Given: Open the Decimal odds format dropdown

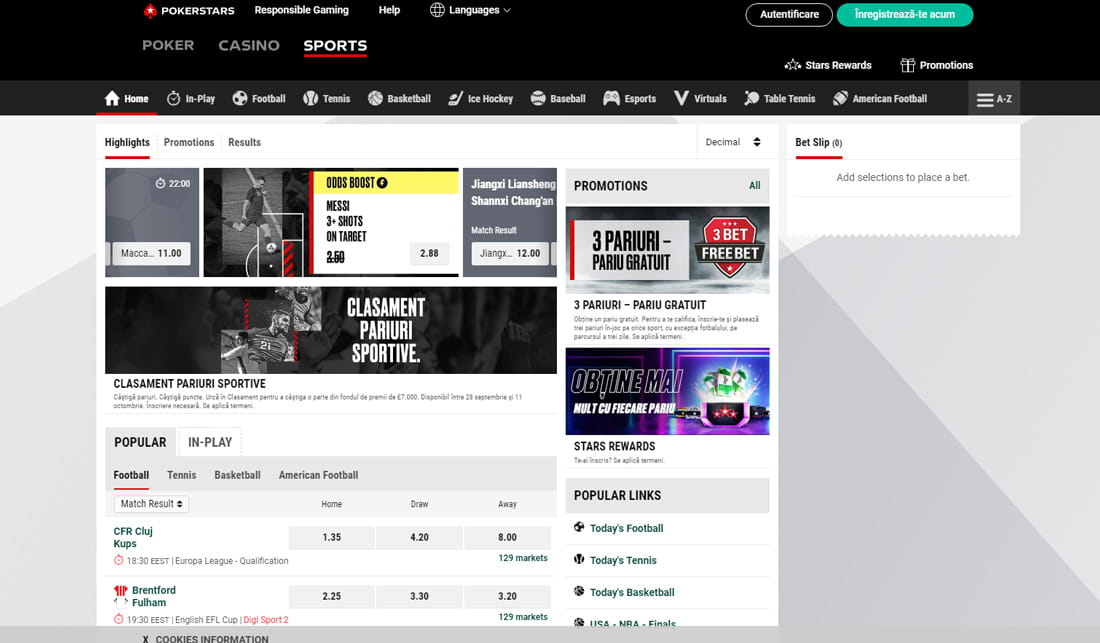Looking at the screenshot, I should [733, 142].
